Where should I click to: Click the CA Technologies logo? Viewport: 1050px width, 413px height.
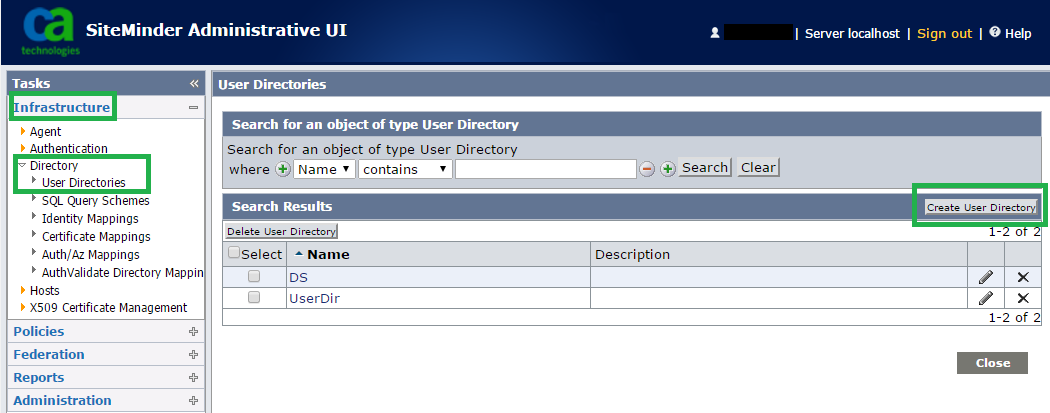(51, 32)
